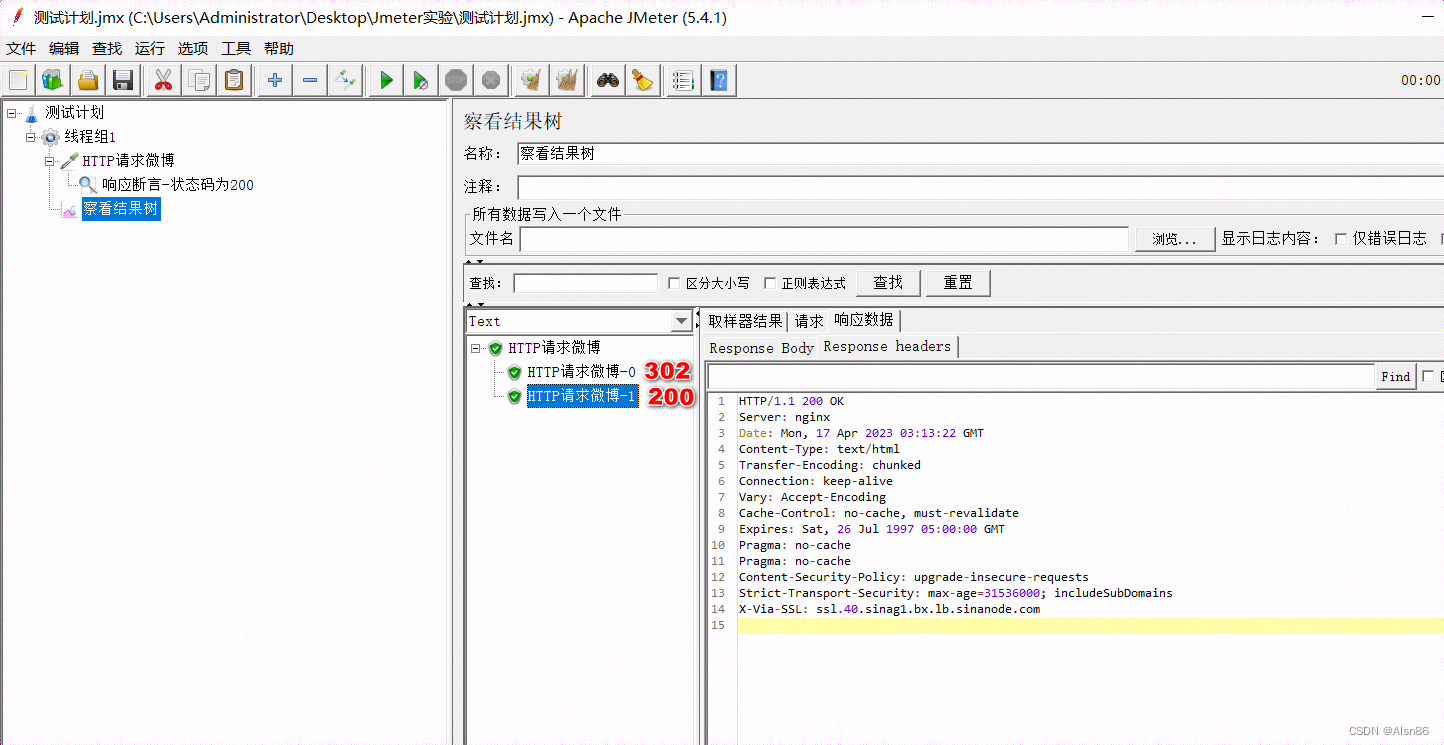Click the response Find text field
The image size is (1444, 745).
1040,377
